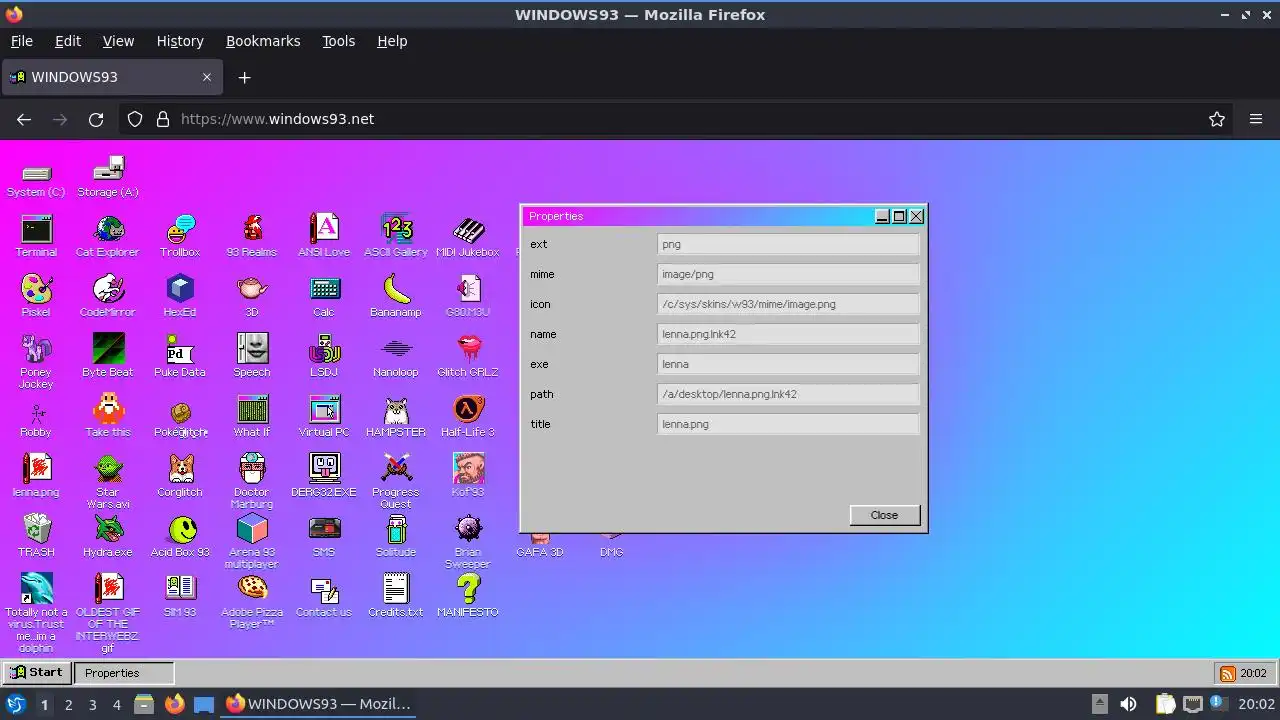This screenshot has height=720, width=1280.
Task: Open MIDI Jukebox icon
Action: (468, 237)
